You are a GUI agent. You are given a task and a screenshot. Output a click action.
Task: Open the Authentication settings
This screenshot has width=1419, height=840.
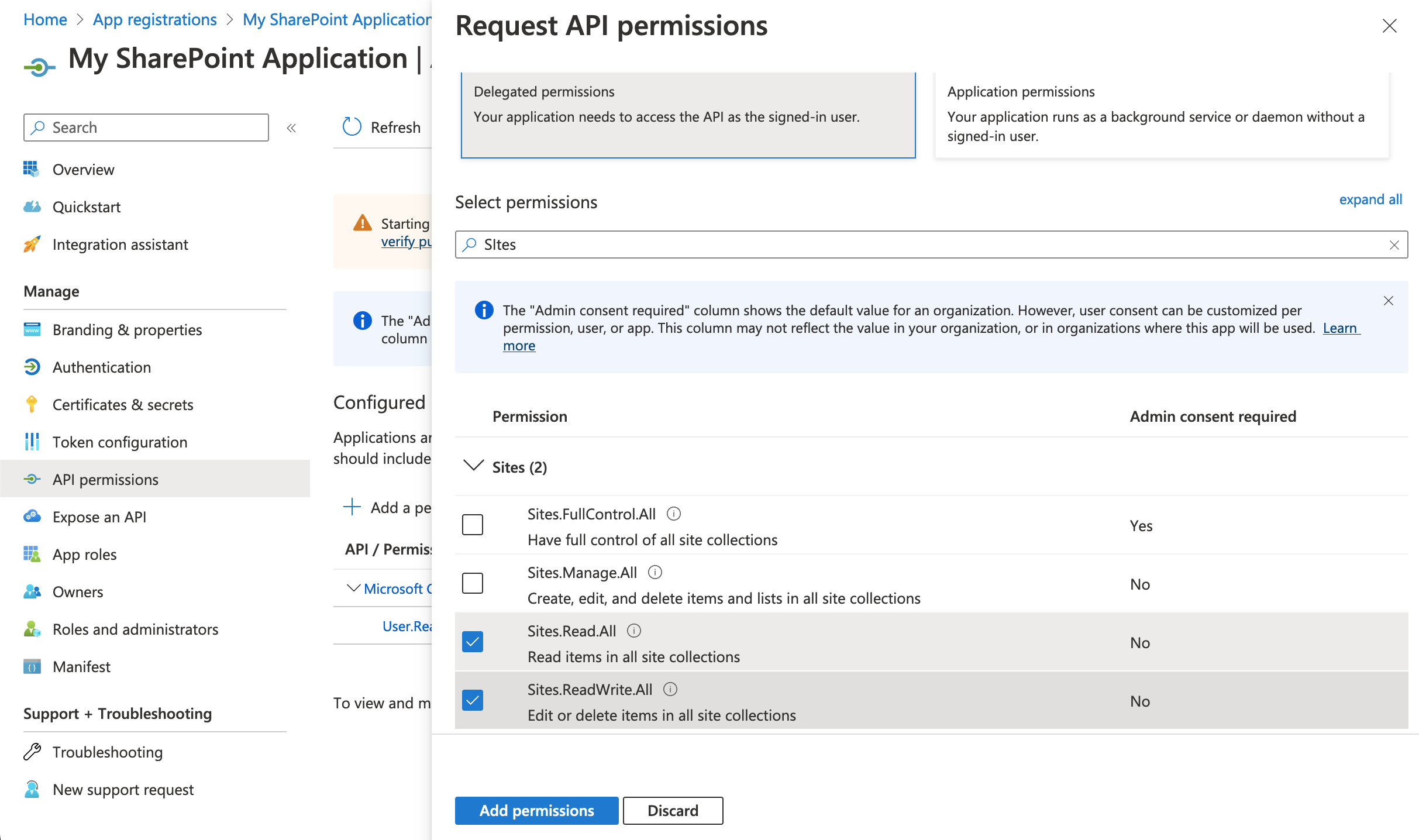click(102, 367)
